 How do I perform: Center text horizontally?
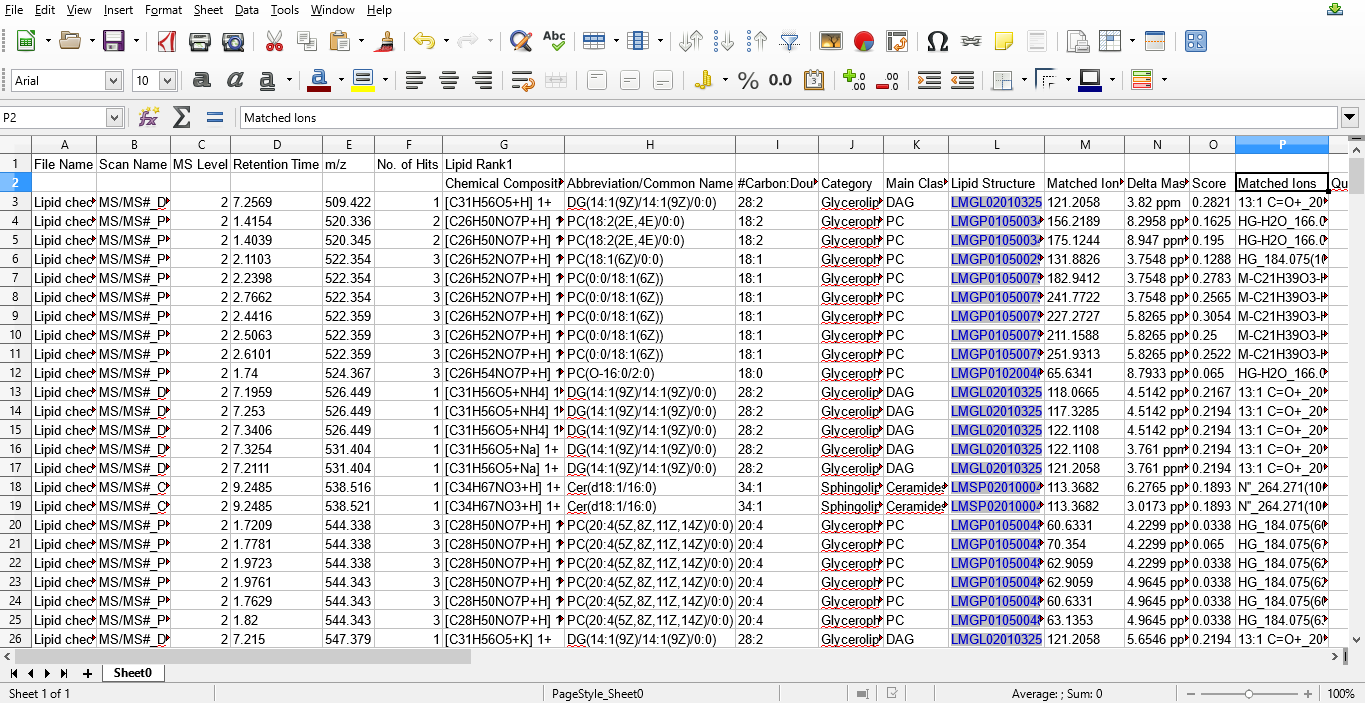click(449, 81)
